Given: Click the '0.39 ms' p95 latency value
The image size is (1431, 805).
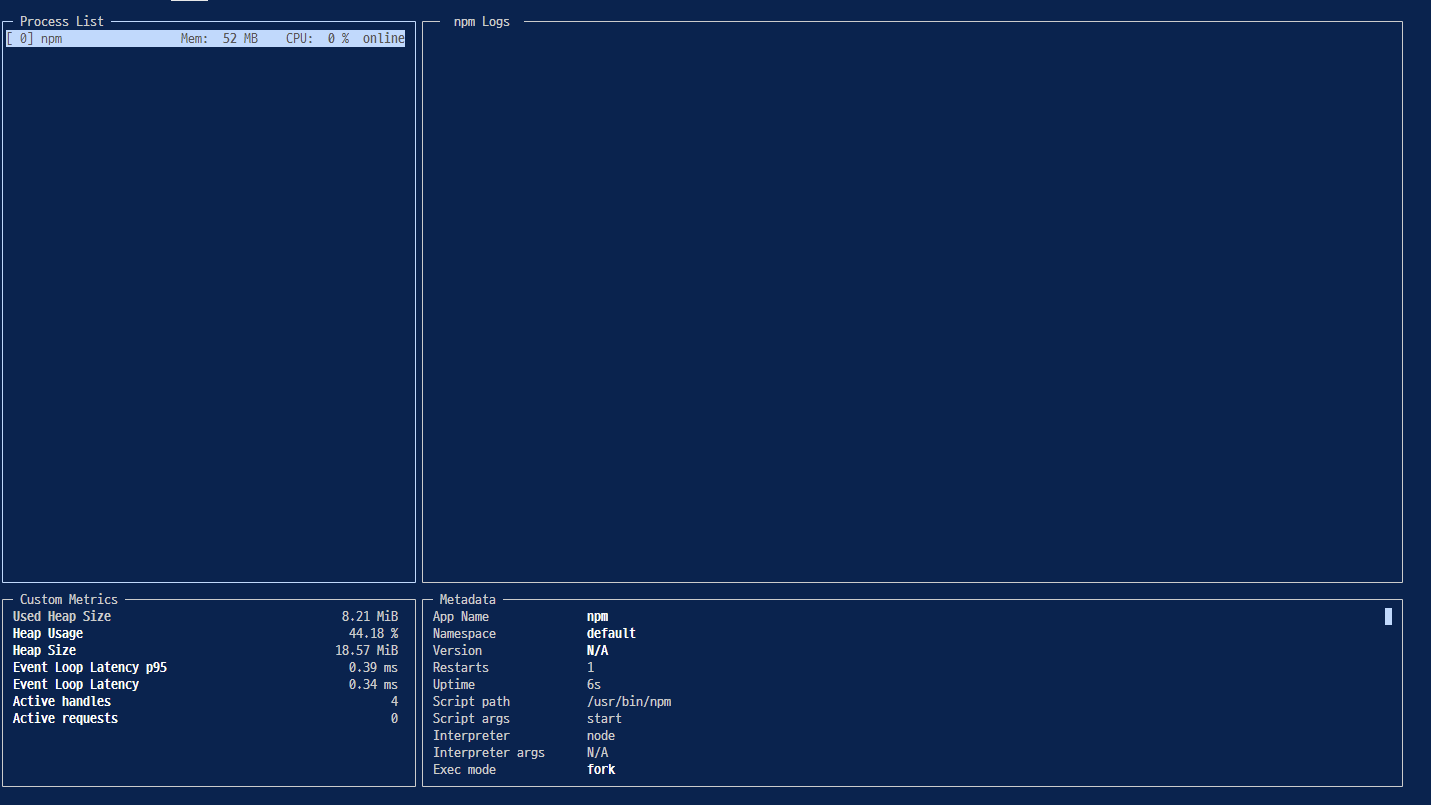Looking at the screenshot, I should click(374, 667).
